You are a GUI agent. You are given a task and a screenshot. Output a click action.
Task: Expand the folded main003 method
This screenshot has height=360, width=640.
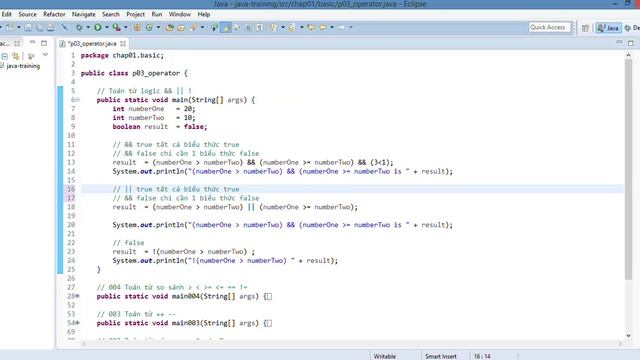[78, 323]
